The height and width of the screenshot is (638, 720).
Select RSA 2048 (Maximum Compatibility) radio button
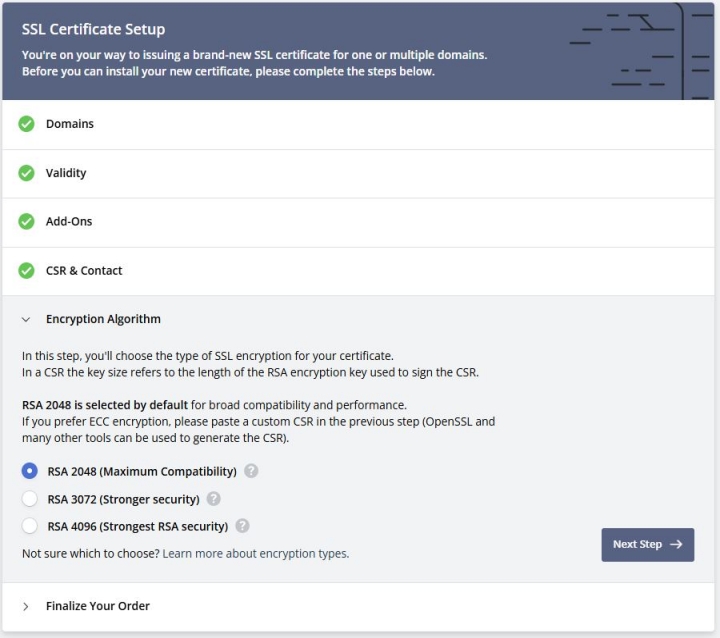click(30, 471)
